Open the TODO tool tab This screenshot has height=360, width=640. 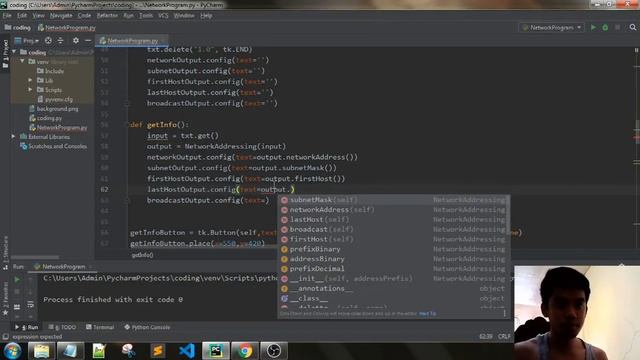(x=62, y=327)
